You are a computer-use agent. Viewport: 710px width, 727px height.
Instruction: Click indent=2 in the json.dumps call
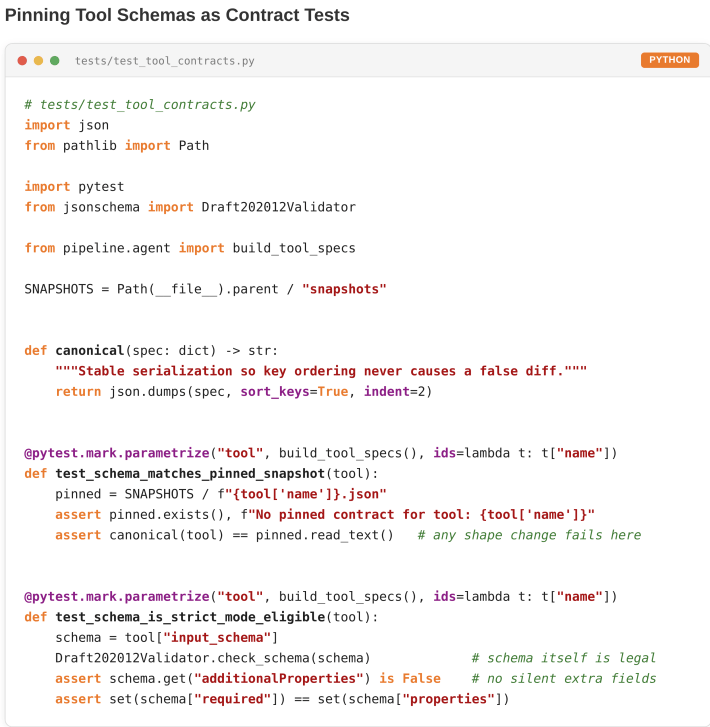click(x=394, y=392)
